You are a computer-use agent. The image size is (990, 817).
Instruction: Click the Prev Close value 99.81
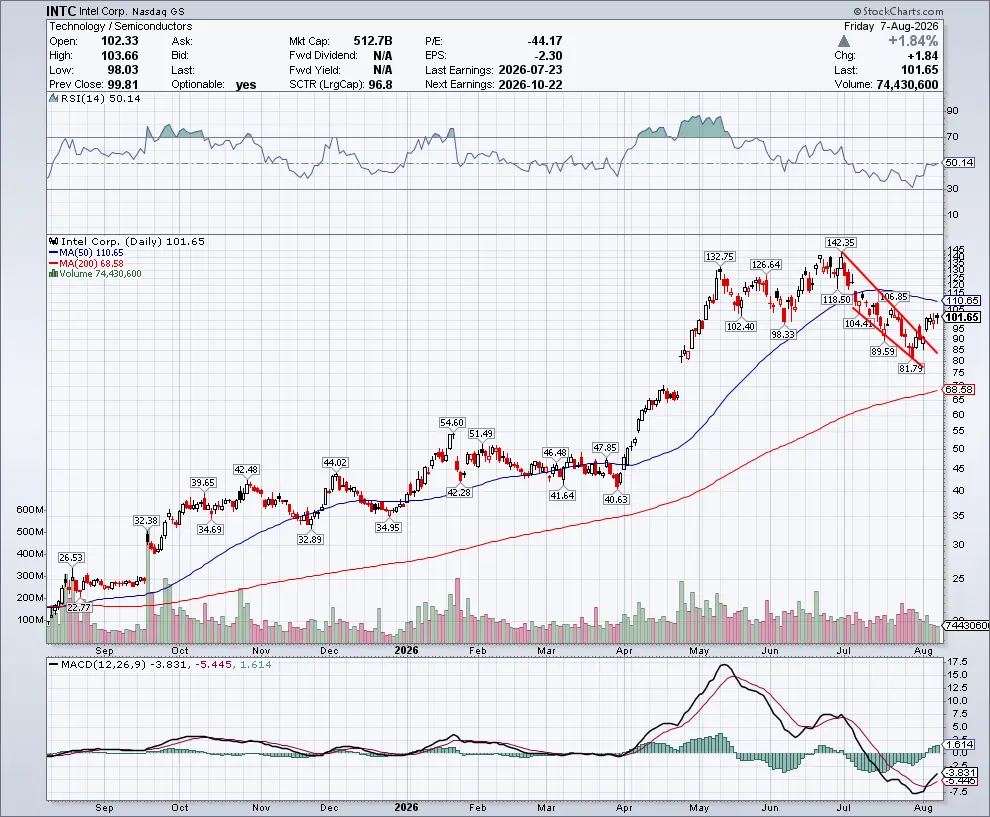[x=123, y=84]
